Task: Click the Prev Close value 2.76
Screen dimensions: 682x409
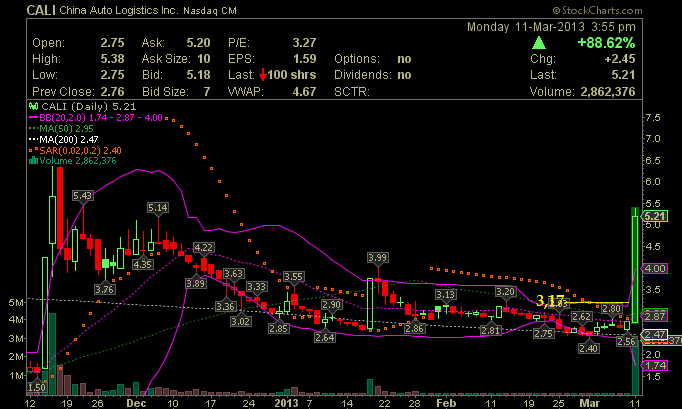Action: click(112, 92)
